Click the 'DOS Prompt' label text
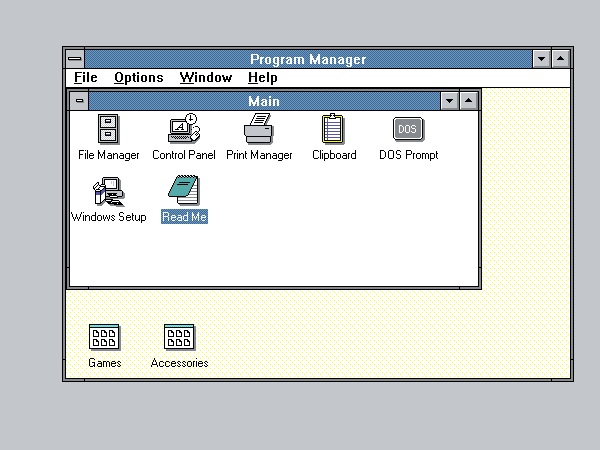 (408, 155)
